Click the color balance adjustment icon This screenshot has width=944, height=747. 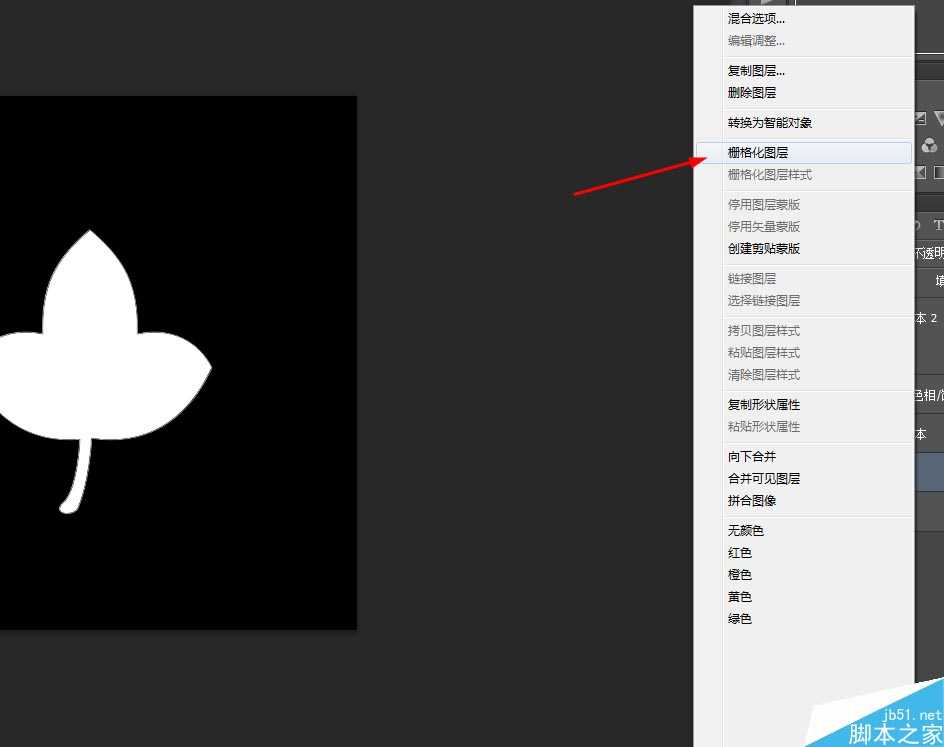pyautogui.click(x=929, y=146)
